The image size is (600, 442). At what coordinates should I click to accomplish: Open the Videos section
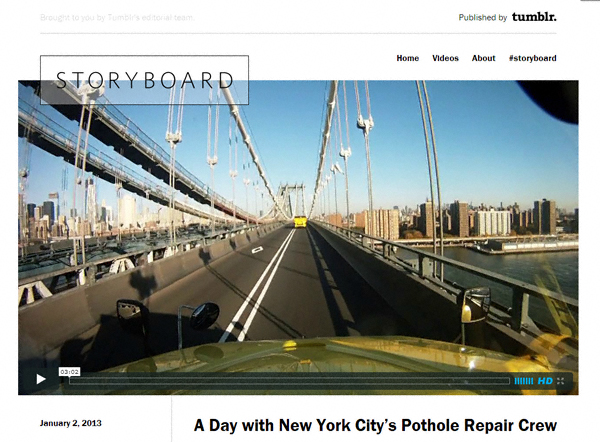point(445,58)
